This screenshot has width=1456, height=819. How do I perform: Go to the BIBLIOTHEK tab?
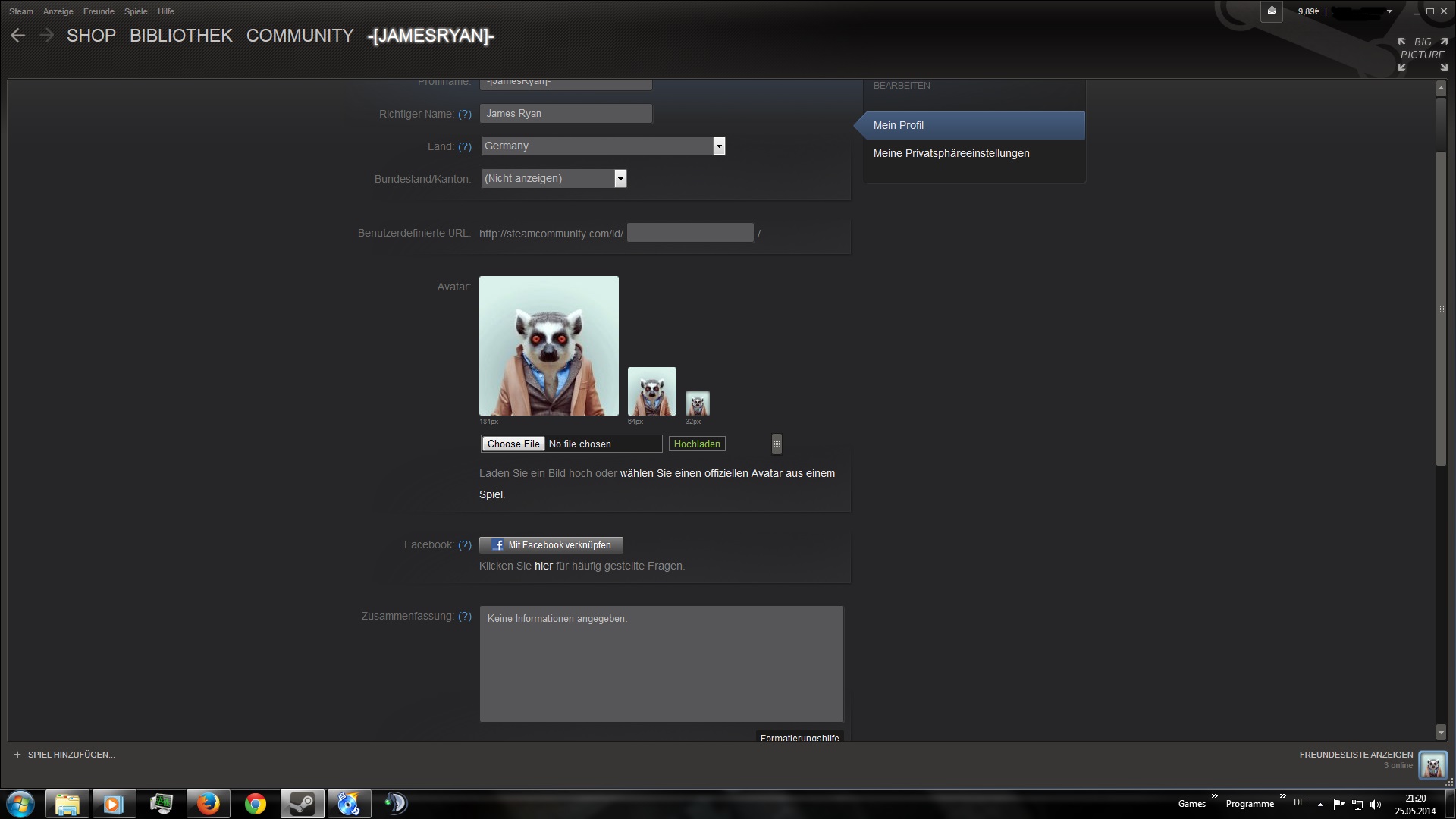(x=180, y=36)
